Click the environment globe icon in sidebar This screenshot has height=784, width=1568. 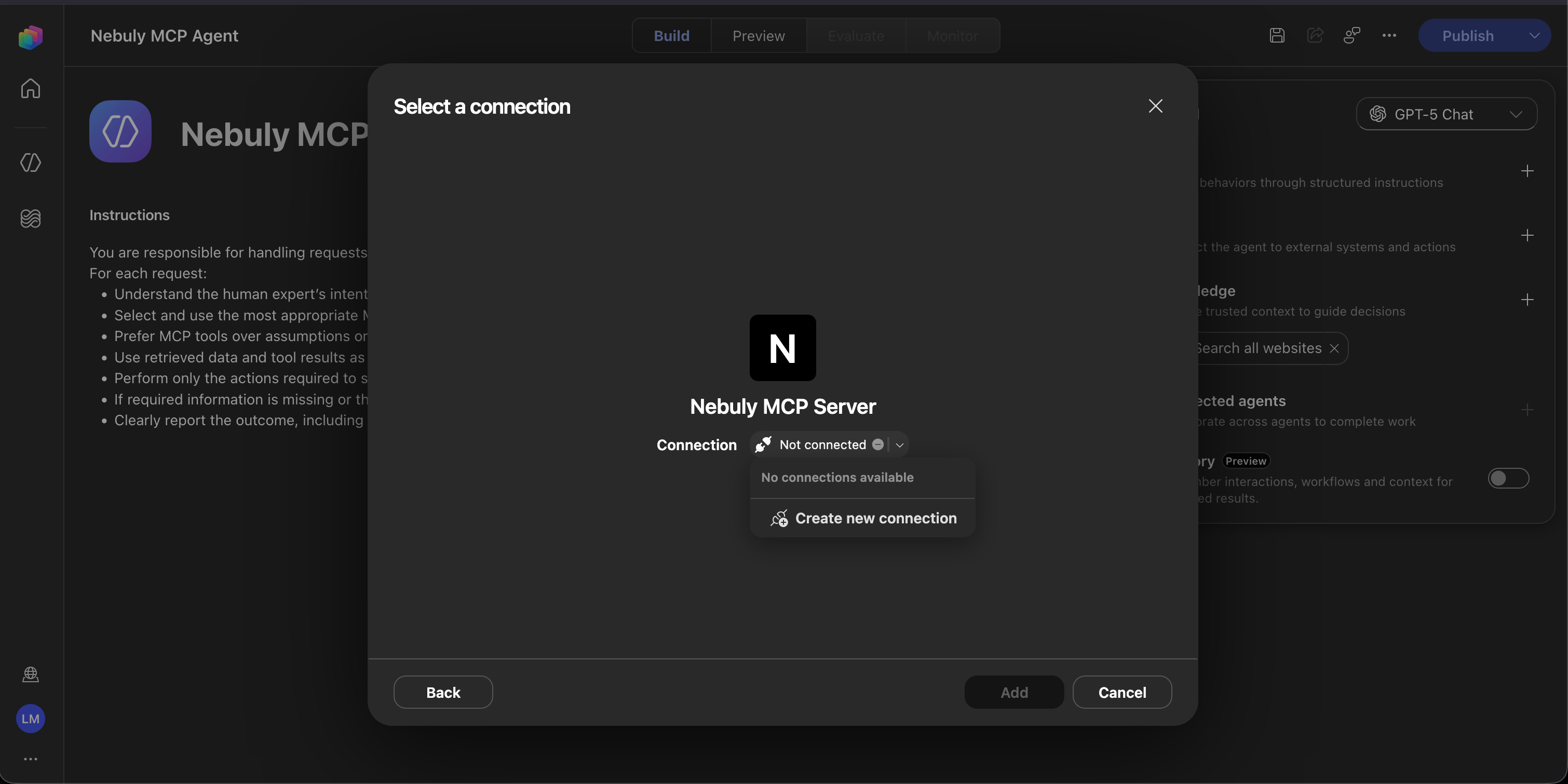point(31,674)
